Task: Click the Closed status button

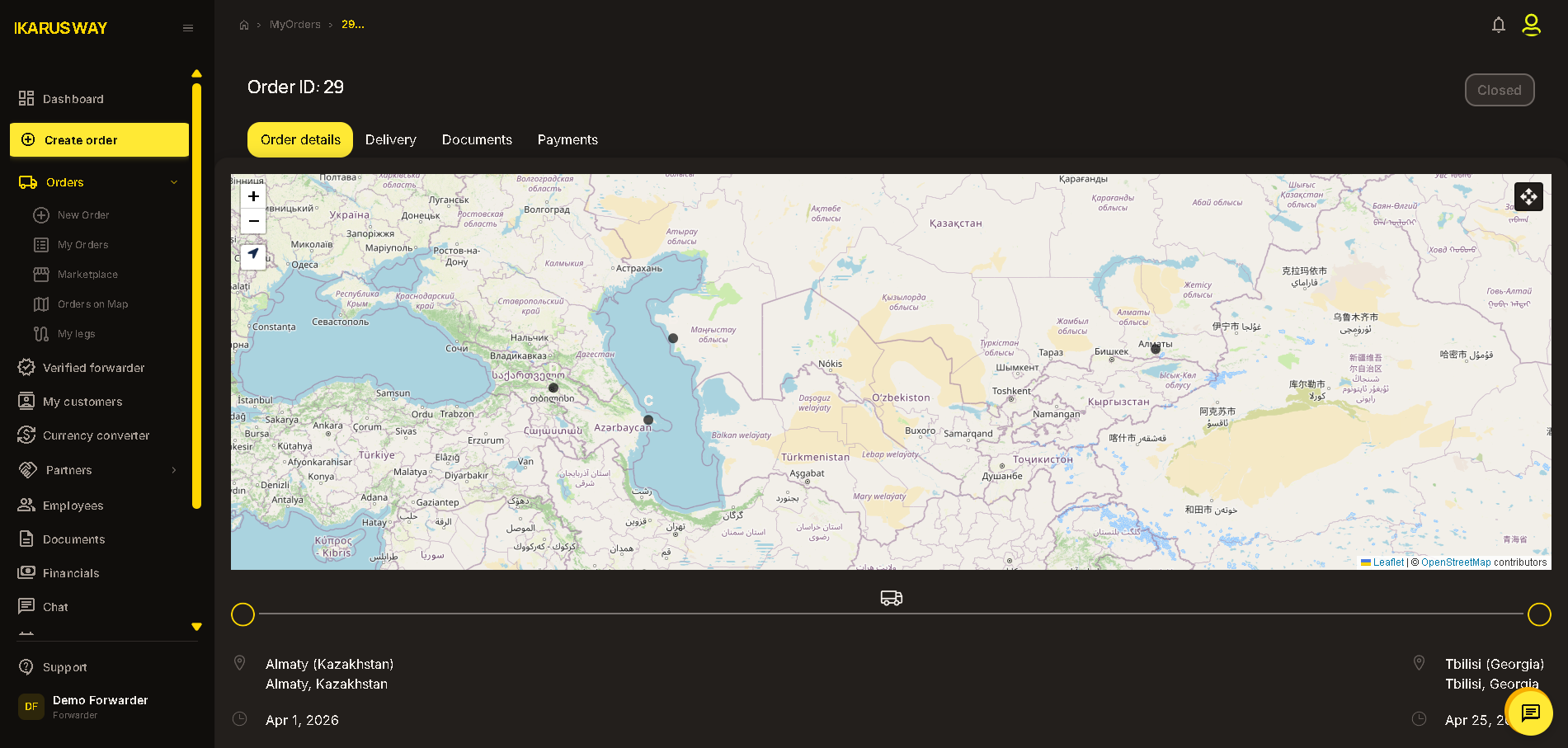Action: (1500, 90)
